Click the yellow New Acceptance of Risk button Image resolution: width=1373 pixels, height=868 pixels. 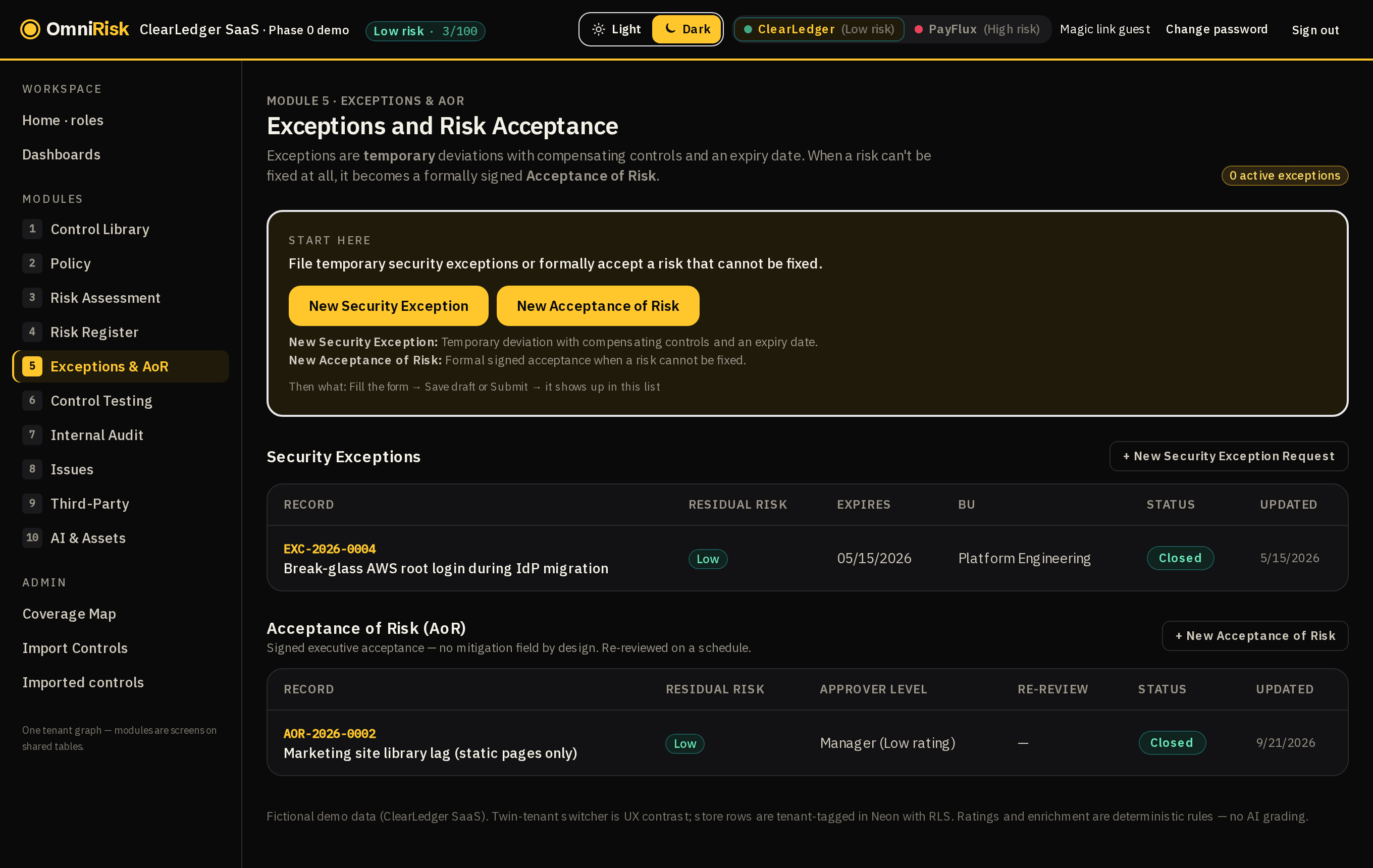(598, 306)
